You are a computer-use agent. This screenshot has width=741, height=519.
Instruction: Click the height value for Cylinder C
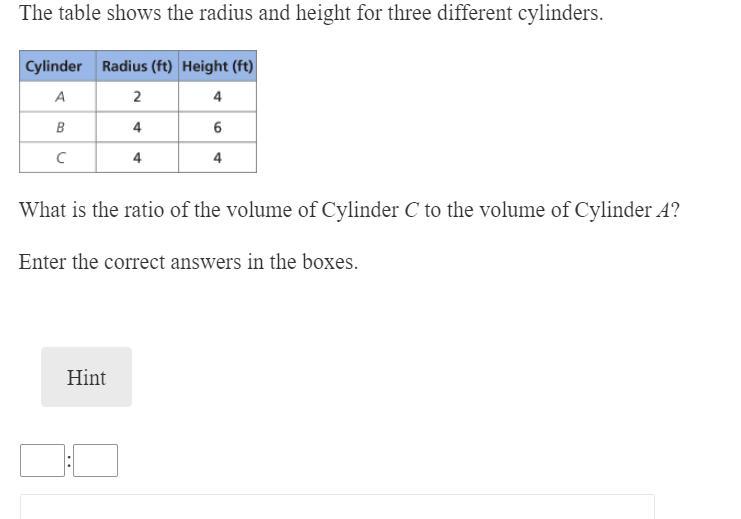(x=217, y=158)
